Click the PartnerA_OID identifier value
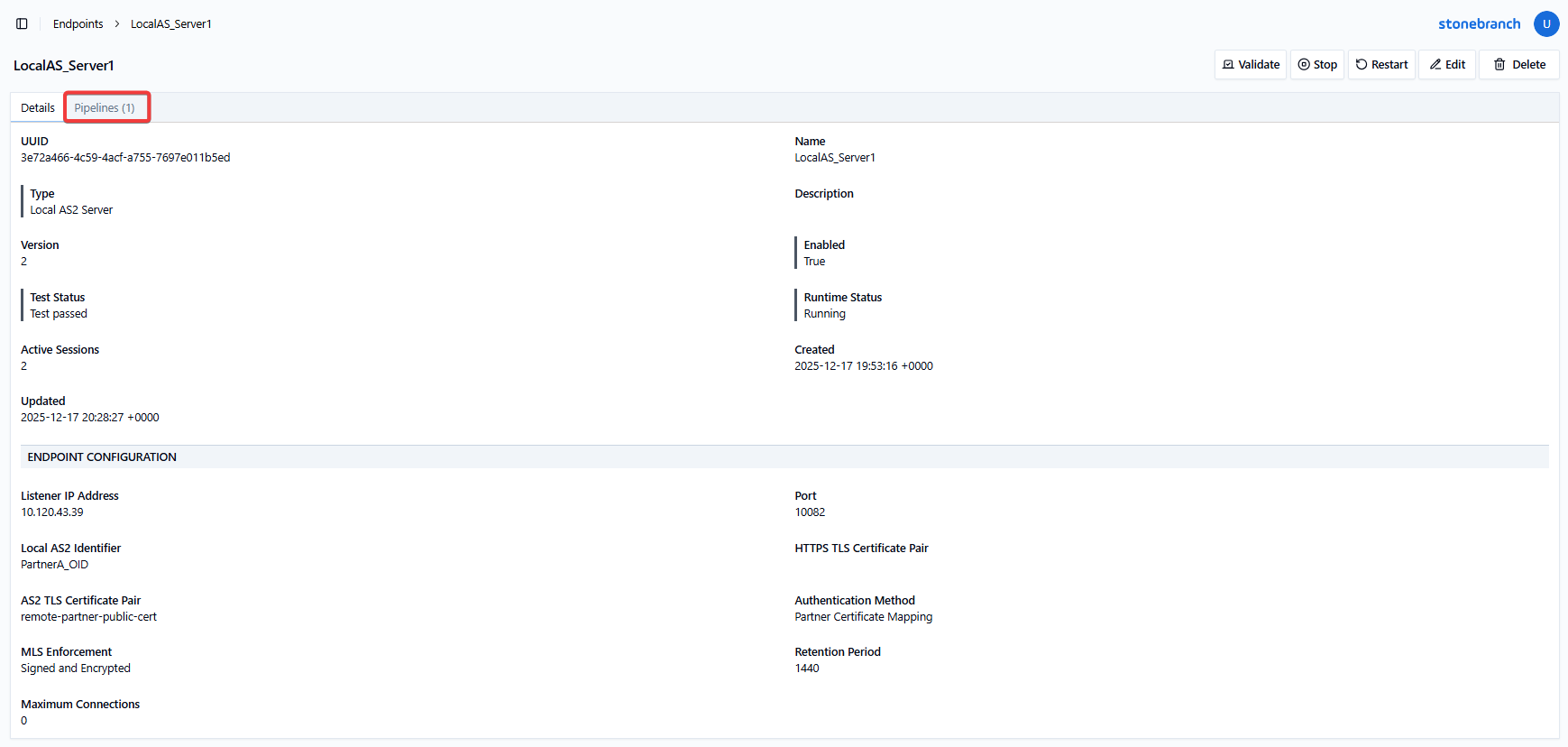This screenshot has height=747, width=1568. click(x=54, y=565)
